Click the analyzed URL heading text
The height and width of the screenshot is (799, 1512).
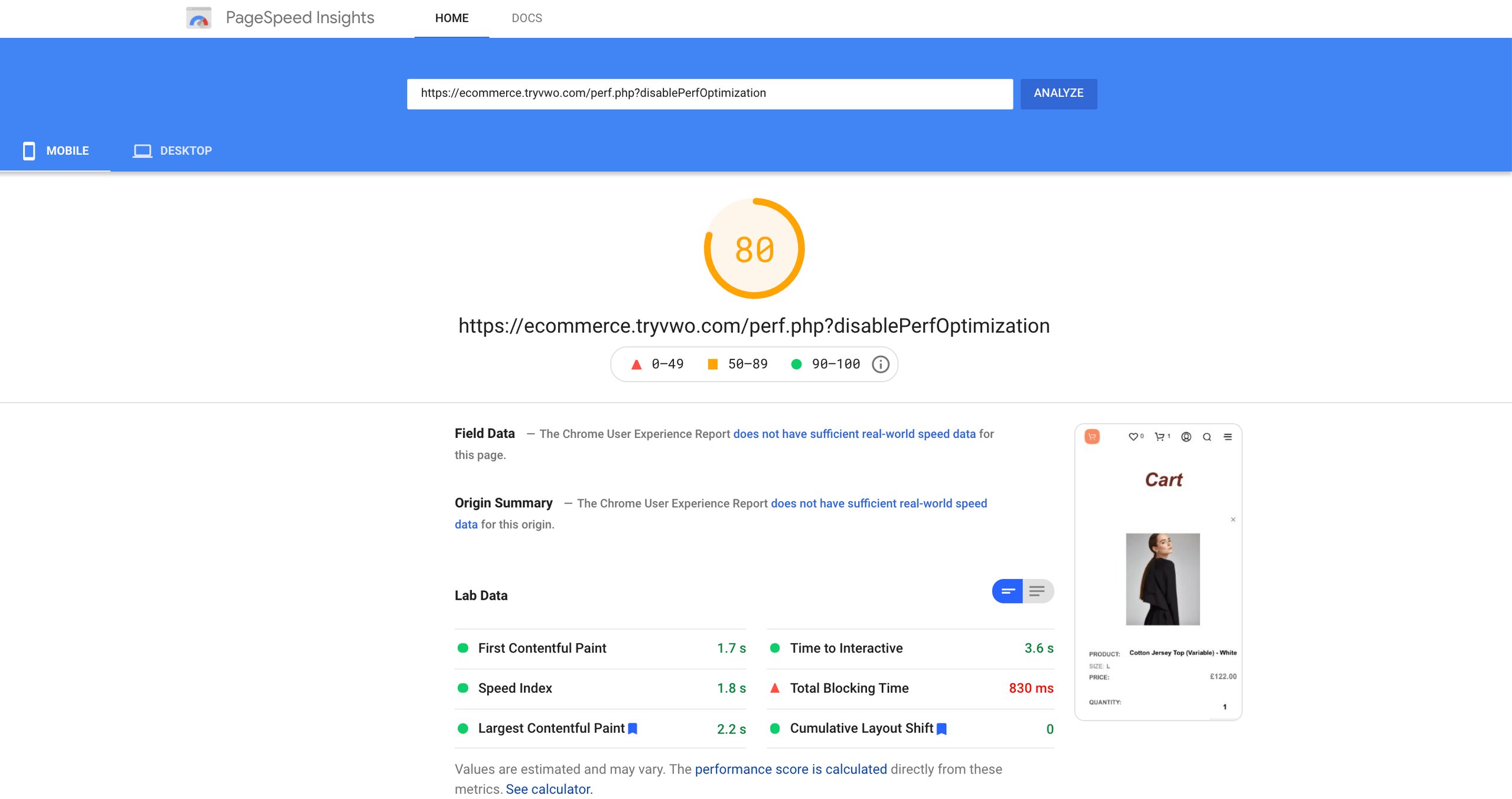(x=754, y=326)
